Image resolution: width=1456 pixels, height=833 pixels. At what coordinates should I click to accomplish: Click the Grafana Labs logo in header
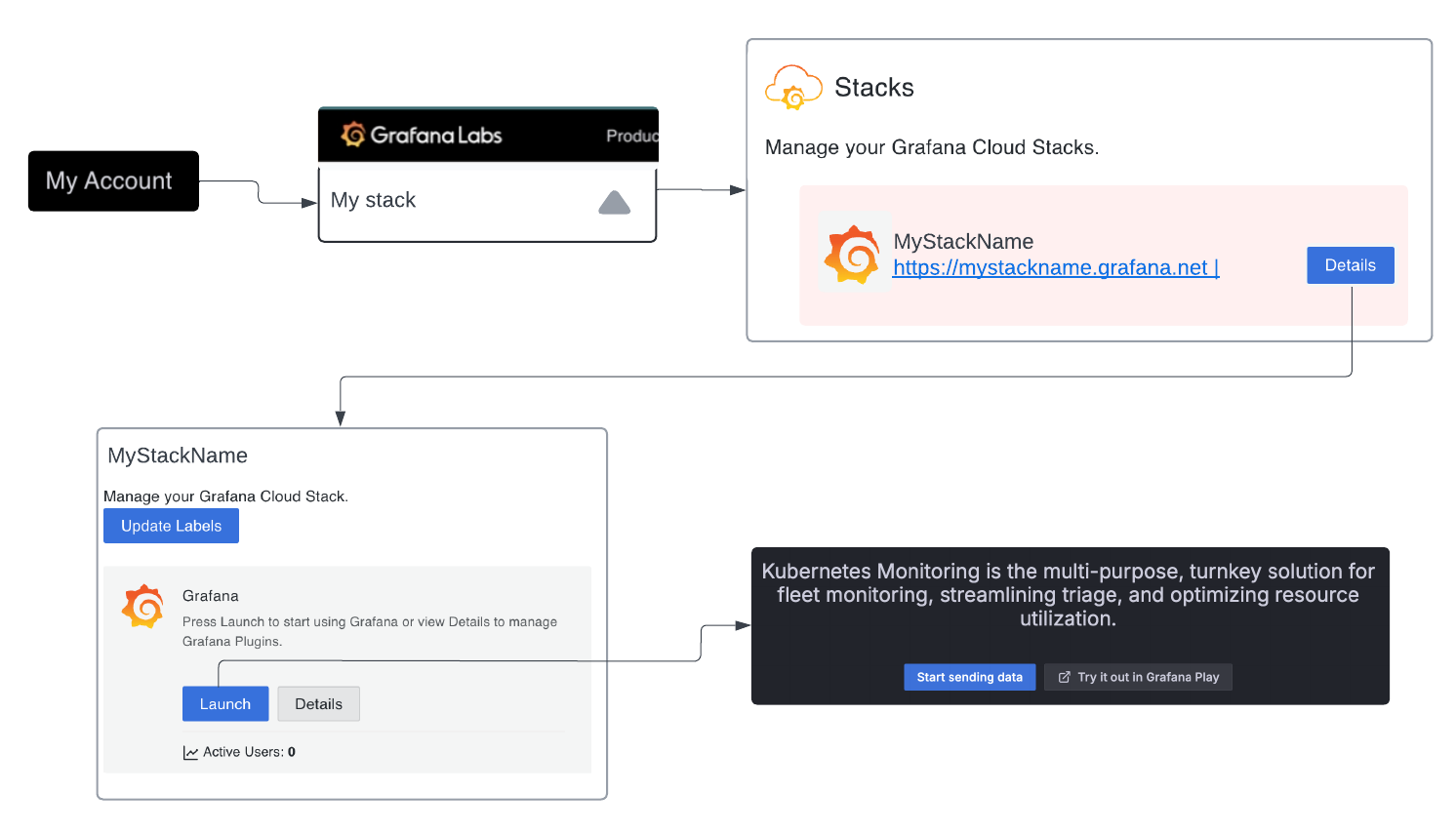coord(421,135)
